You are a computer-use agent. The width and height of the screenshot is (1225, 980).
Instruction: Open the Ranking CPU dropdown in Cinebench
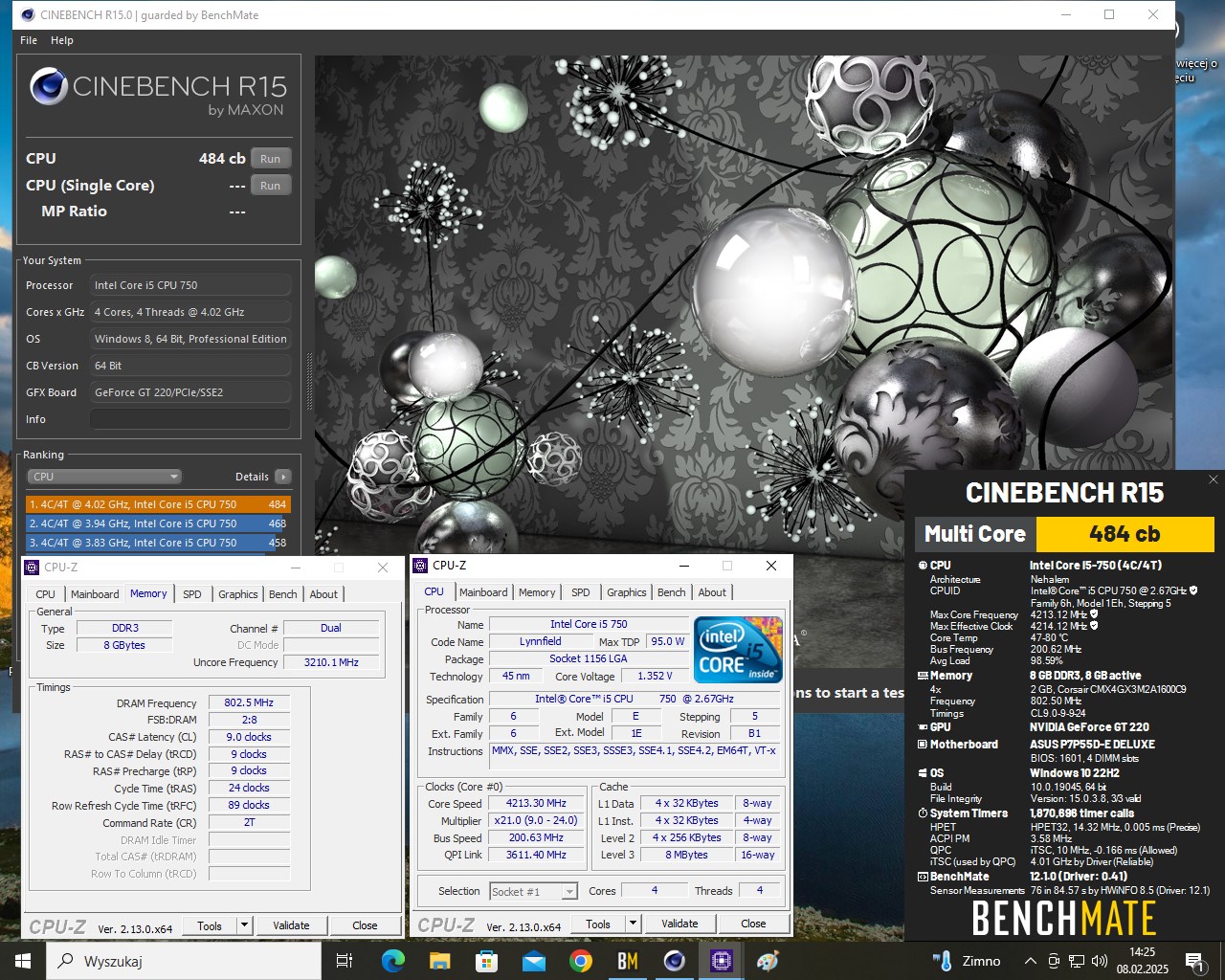[x=104, y=477]
